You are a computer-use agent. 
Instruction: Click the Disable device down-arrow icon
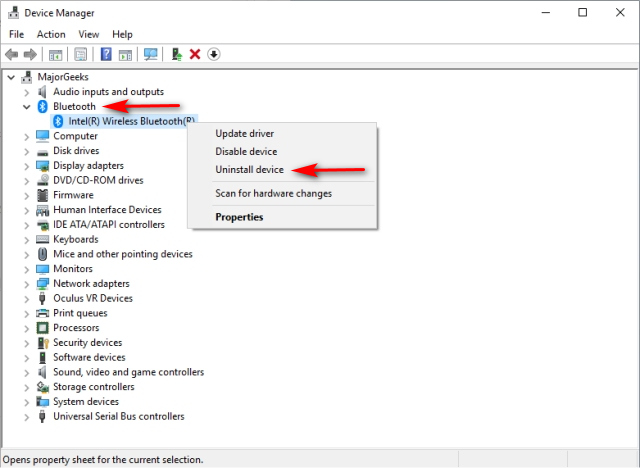coord(214,54)
